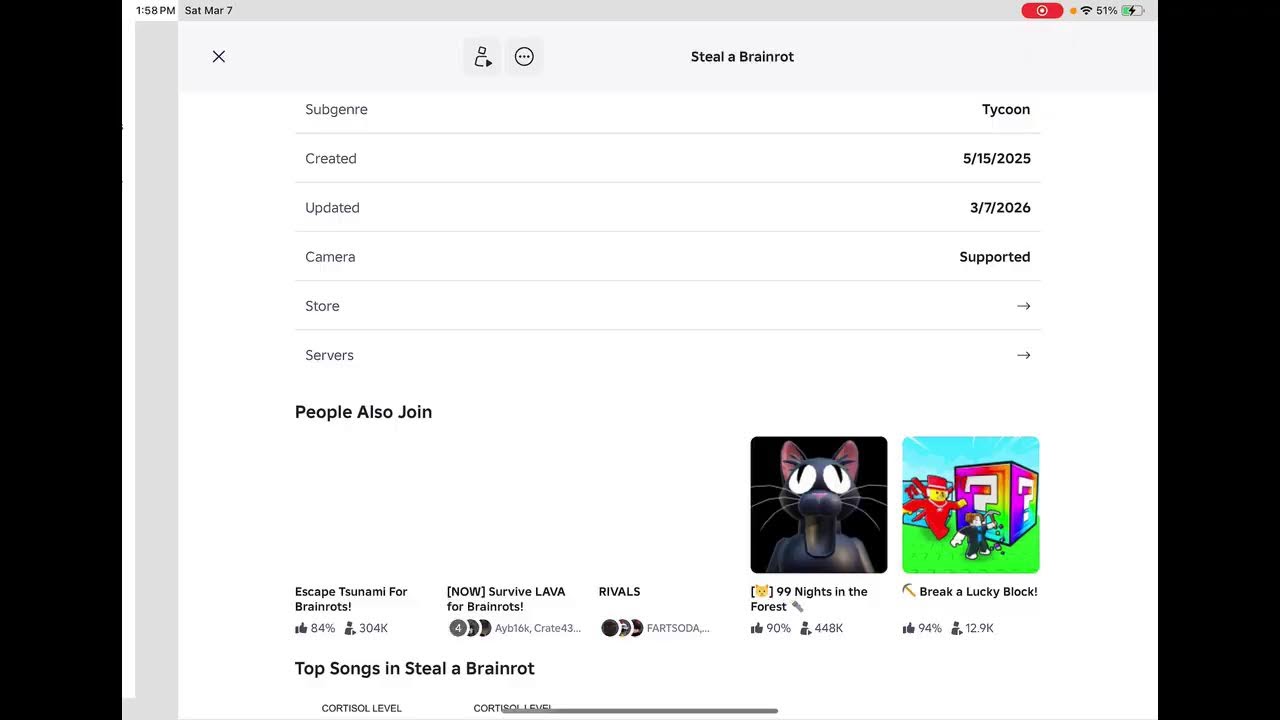Open Survive LAVA for Brainrots game
This screenshot has height=720, width=1280.
506,599
